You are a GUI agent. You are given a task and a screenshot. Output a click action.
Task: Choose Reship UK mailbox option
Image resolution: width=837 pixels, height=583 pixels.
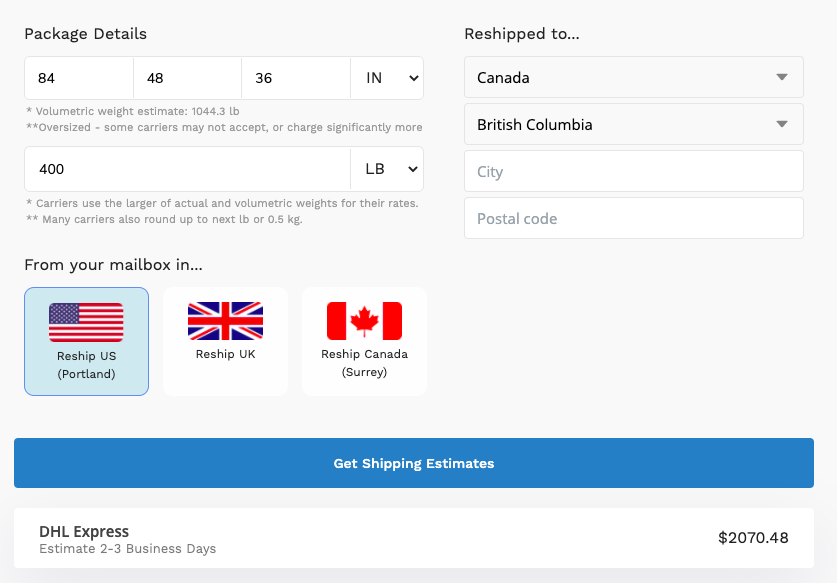tap(225, 342)
